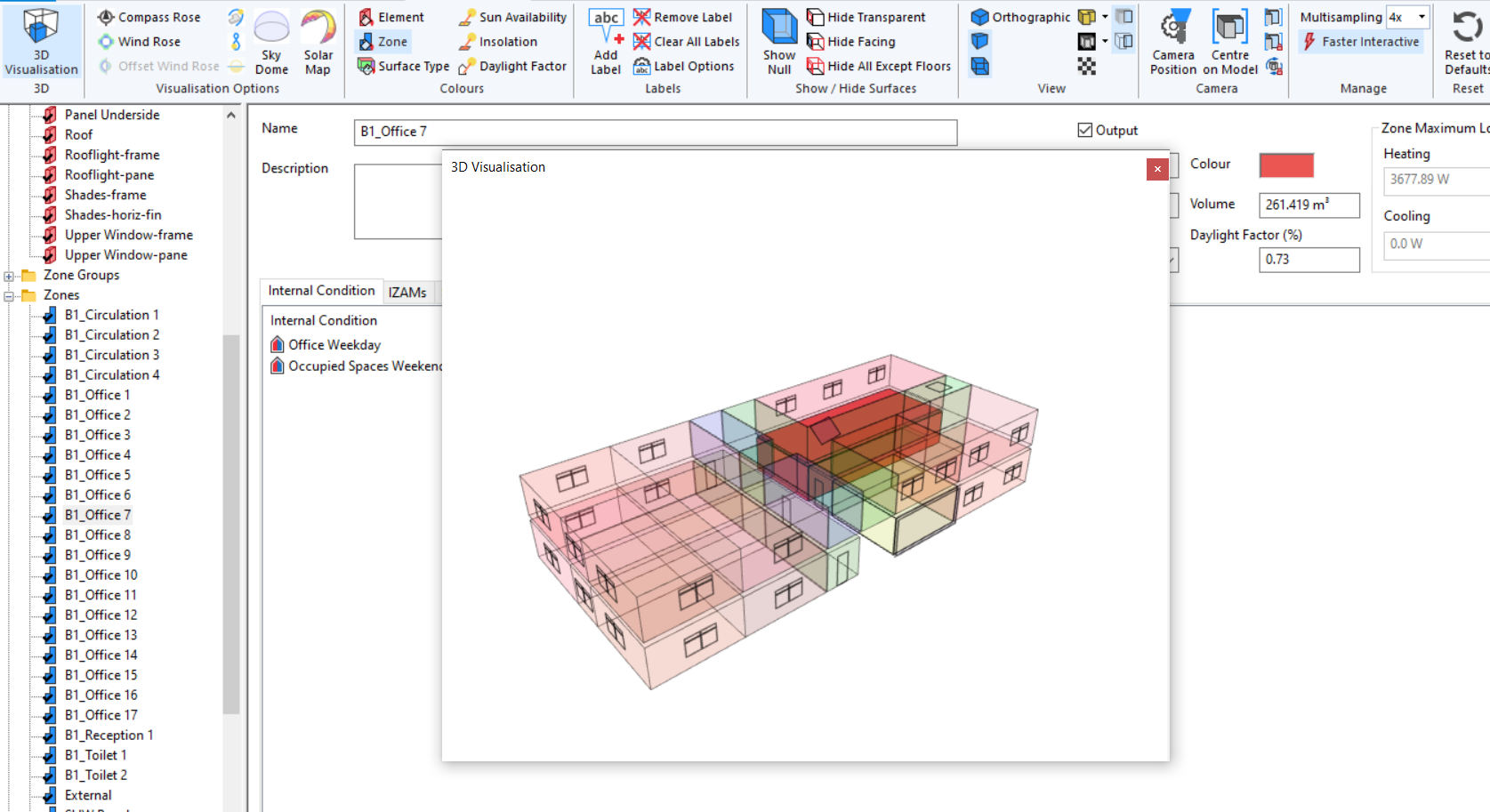
Task: Colour by Sun Availability
Action: 512,17
